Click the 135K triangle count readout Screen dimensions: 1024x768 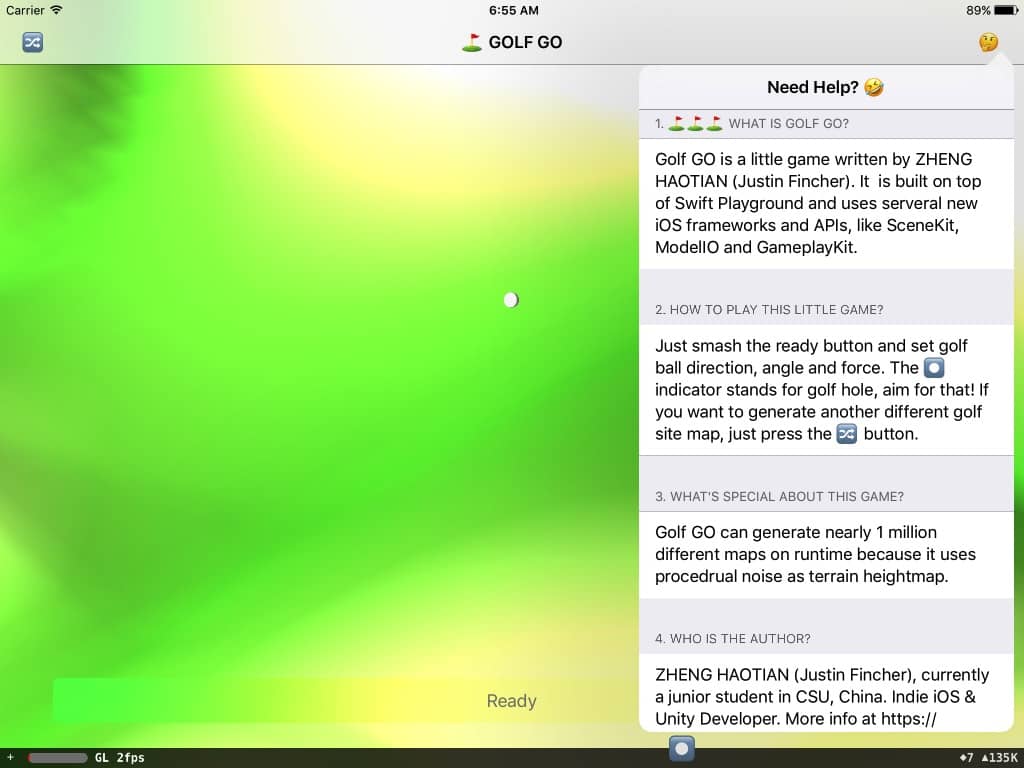pos(999,758)
